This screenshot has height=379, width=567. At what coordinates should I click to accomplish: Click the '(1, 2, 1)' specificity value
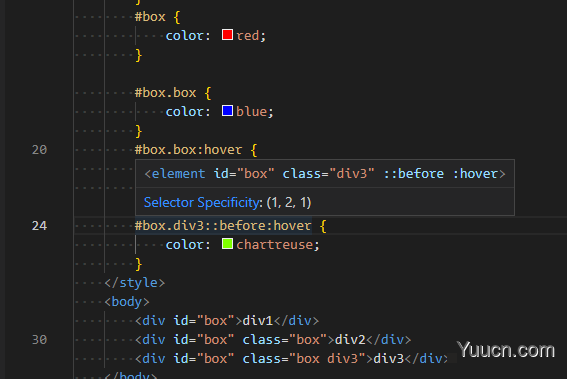pos(289,203)
